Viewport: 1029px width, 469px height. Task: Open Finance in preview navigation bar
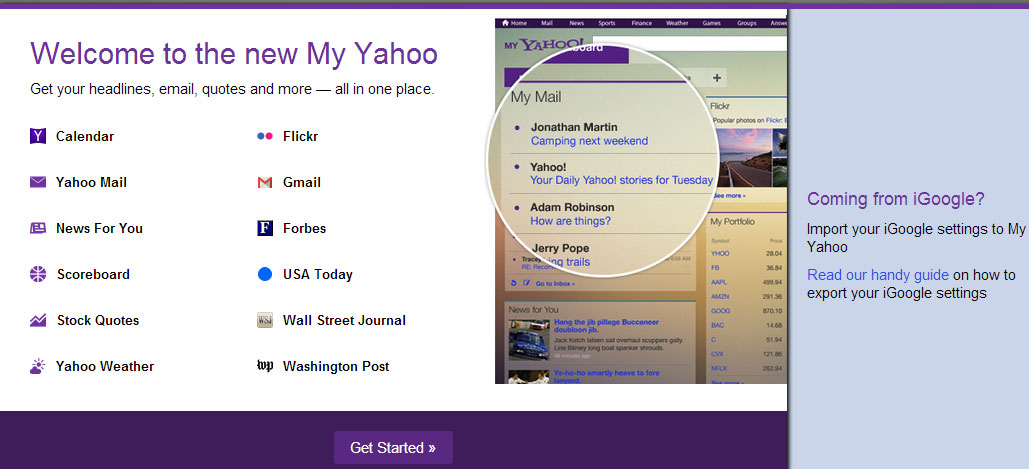coord(642,23)
